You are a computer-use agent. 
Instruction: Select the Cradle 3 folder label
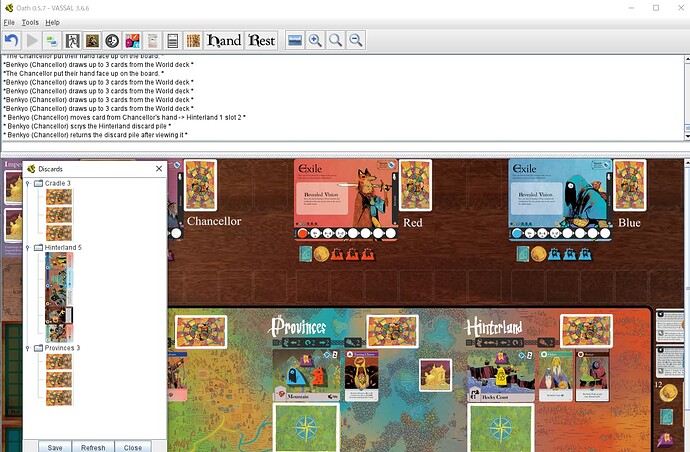coord(57,183)
